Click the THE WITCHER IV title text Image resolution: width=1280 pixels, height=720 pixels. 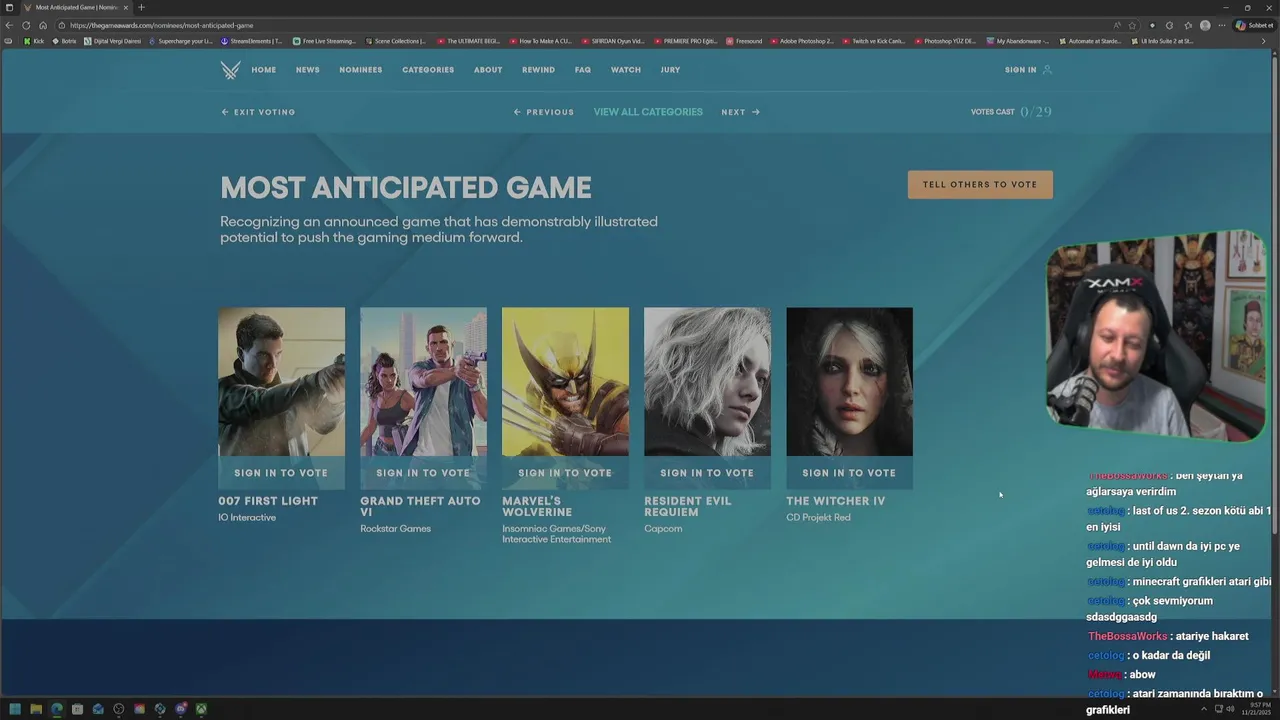click(x=836, y=501)
